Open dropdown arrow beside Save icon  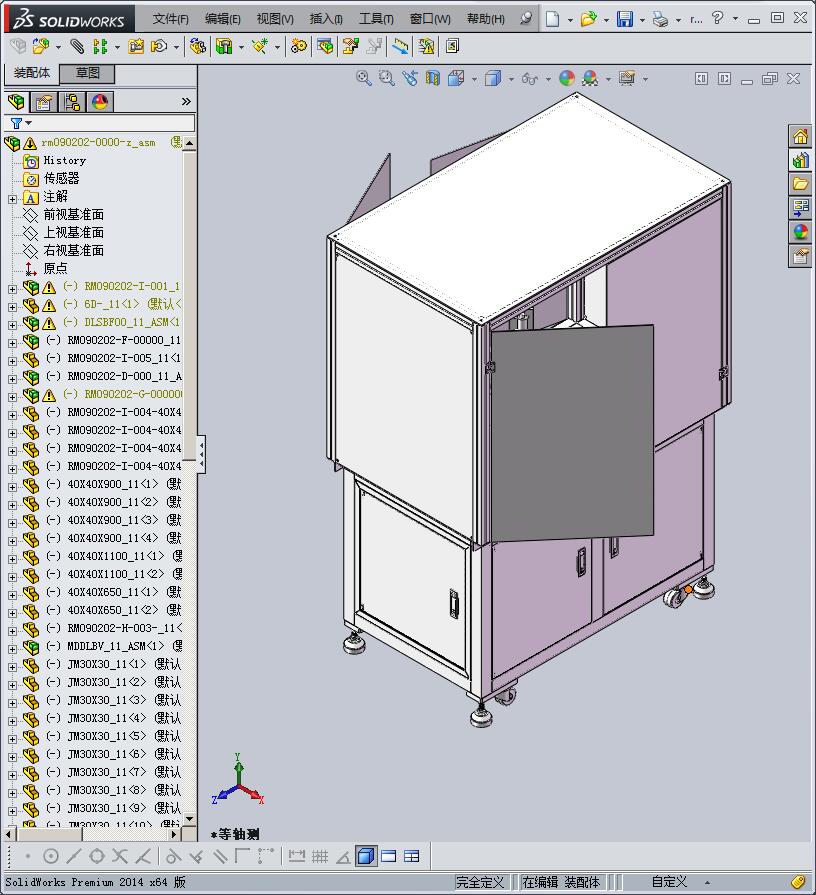coord(642,19)
